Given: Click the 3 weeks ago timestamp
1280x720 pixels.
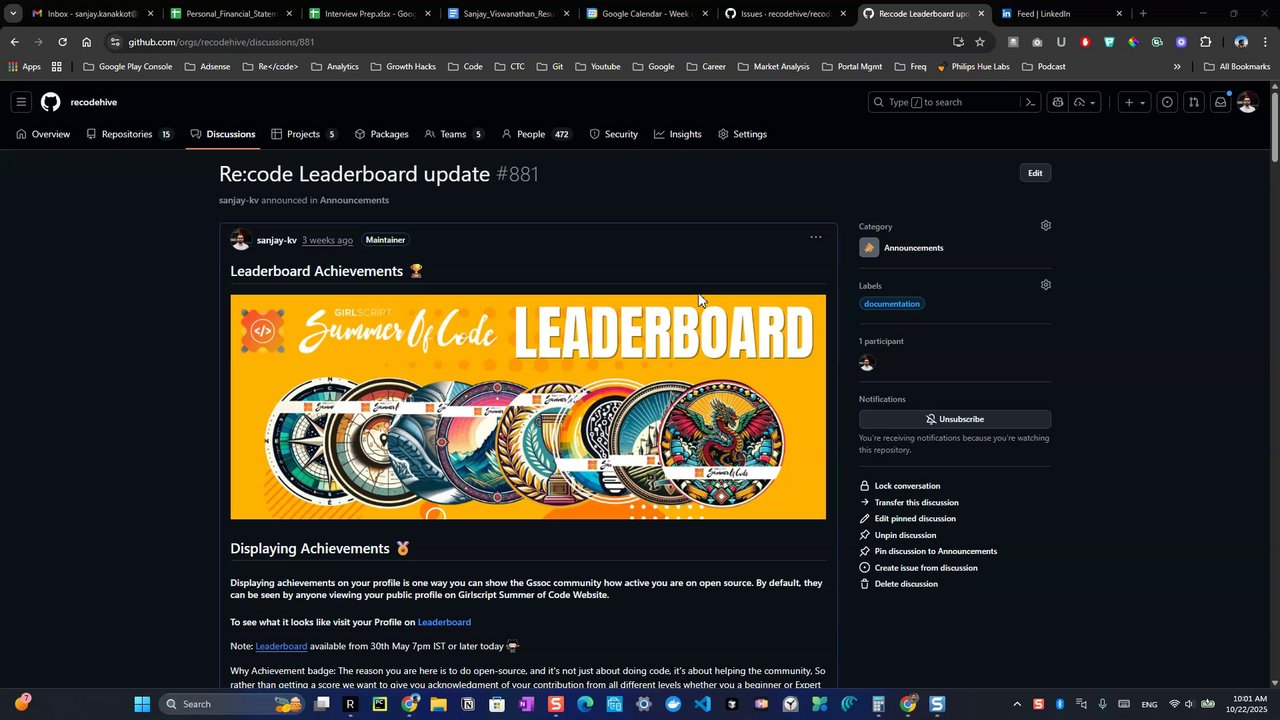Looking at the screenshot, I should (327, 240).
